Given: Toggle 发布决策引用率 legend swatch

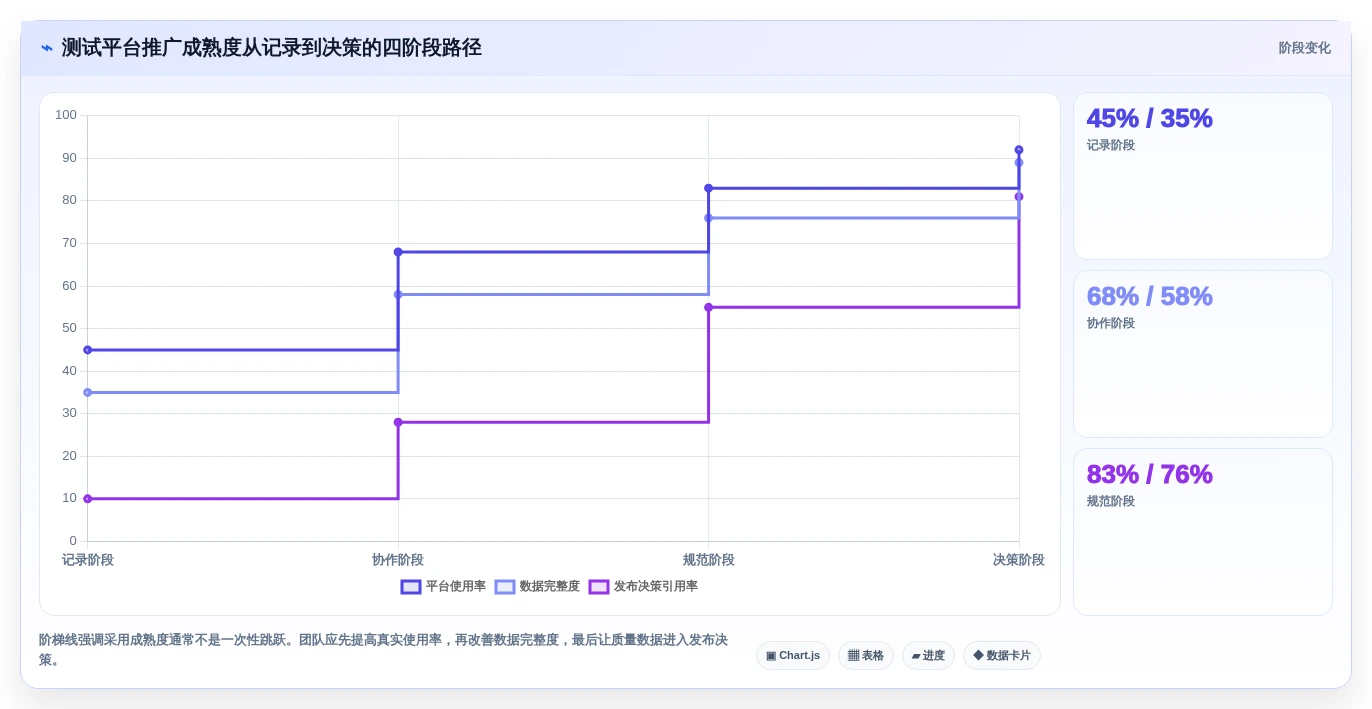Looking at the screenshot, I should (x=599, y=587).
